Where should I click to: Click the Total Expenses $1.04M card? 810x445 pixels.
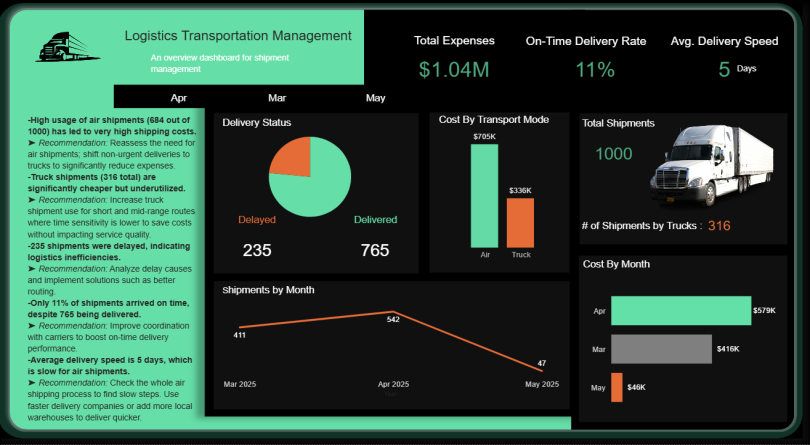tap(454, 58)
